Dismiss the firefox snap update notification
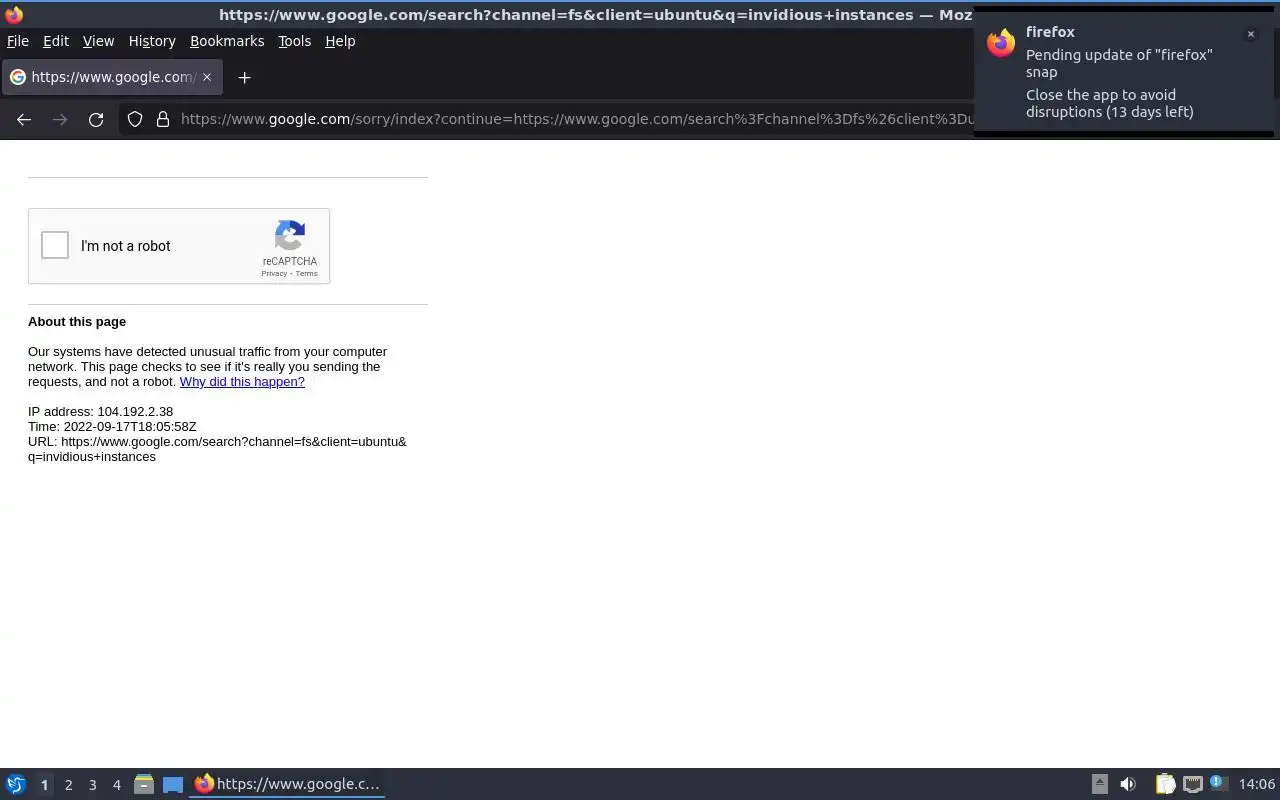The height and width of the screenshot is (800, 1280). pyautogui.click(x=1250, y=34)
